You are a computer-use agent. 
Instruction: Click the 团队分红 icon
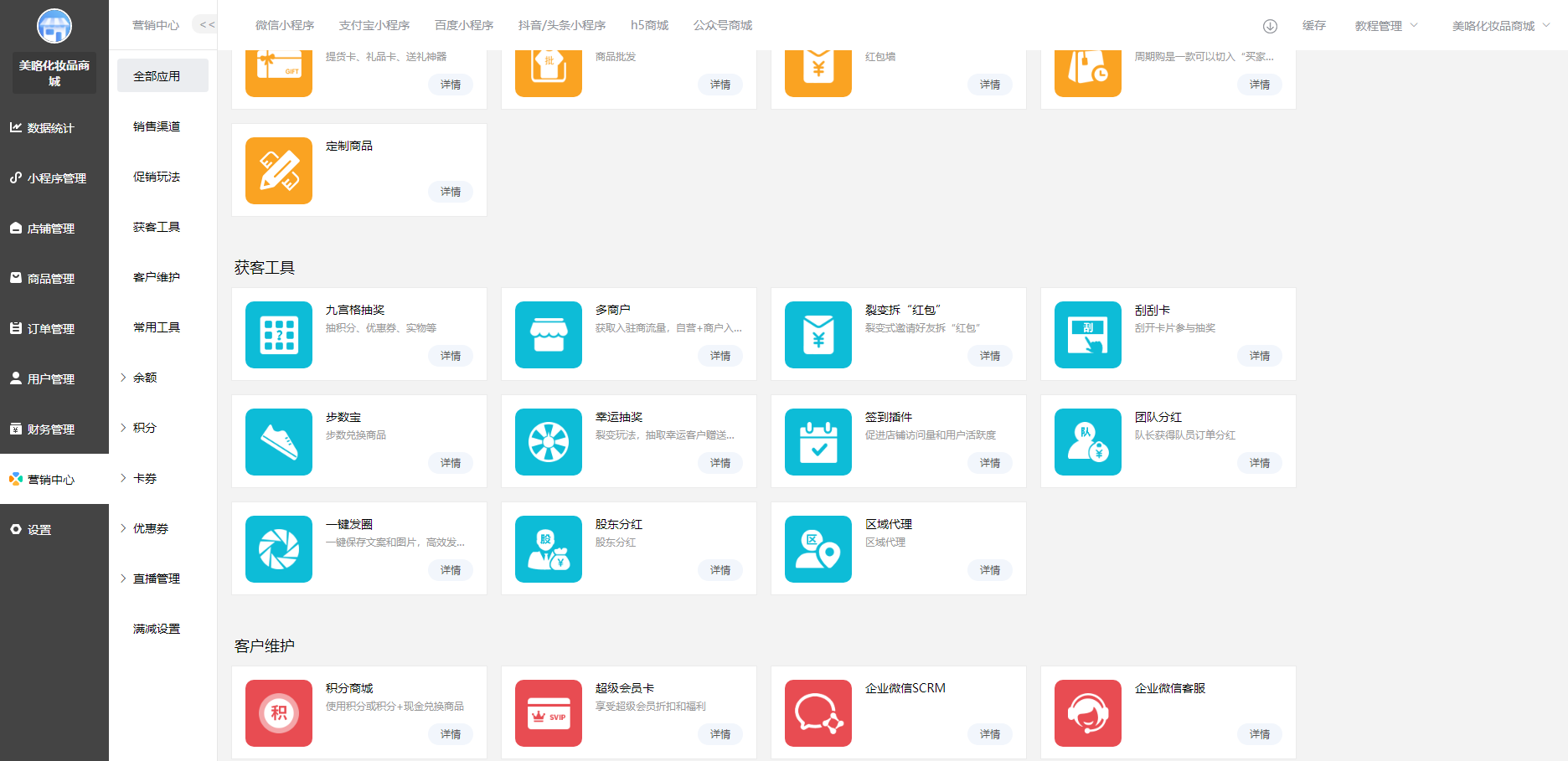point(1088,442)
